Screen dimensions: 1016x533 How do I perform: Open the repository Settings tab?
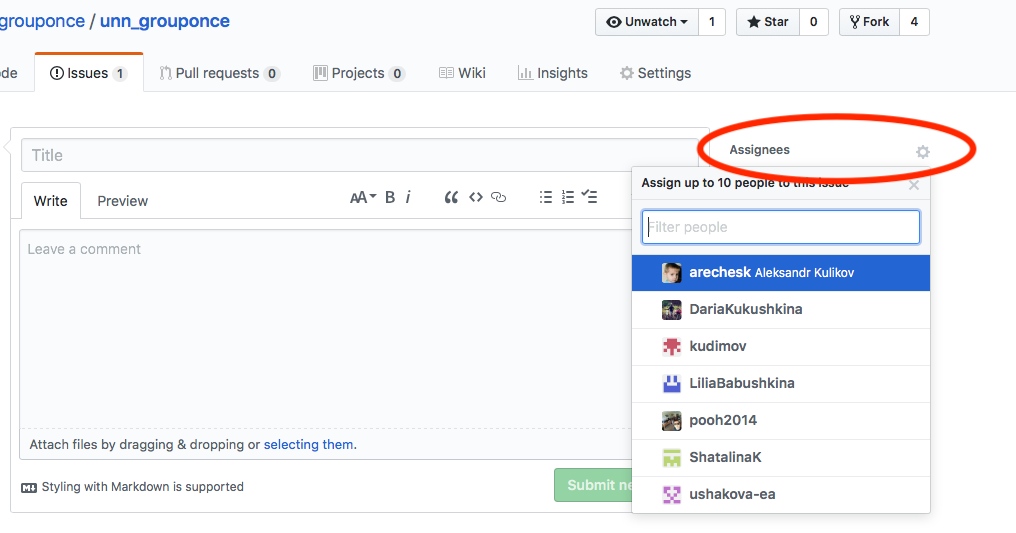(655, 73)
